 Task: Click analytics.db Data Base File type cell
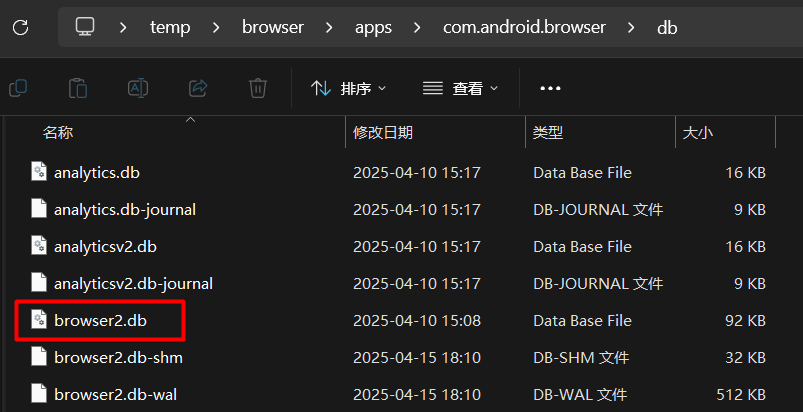coord(582,173)
